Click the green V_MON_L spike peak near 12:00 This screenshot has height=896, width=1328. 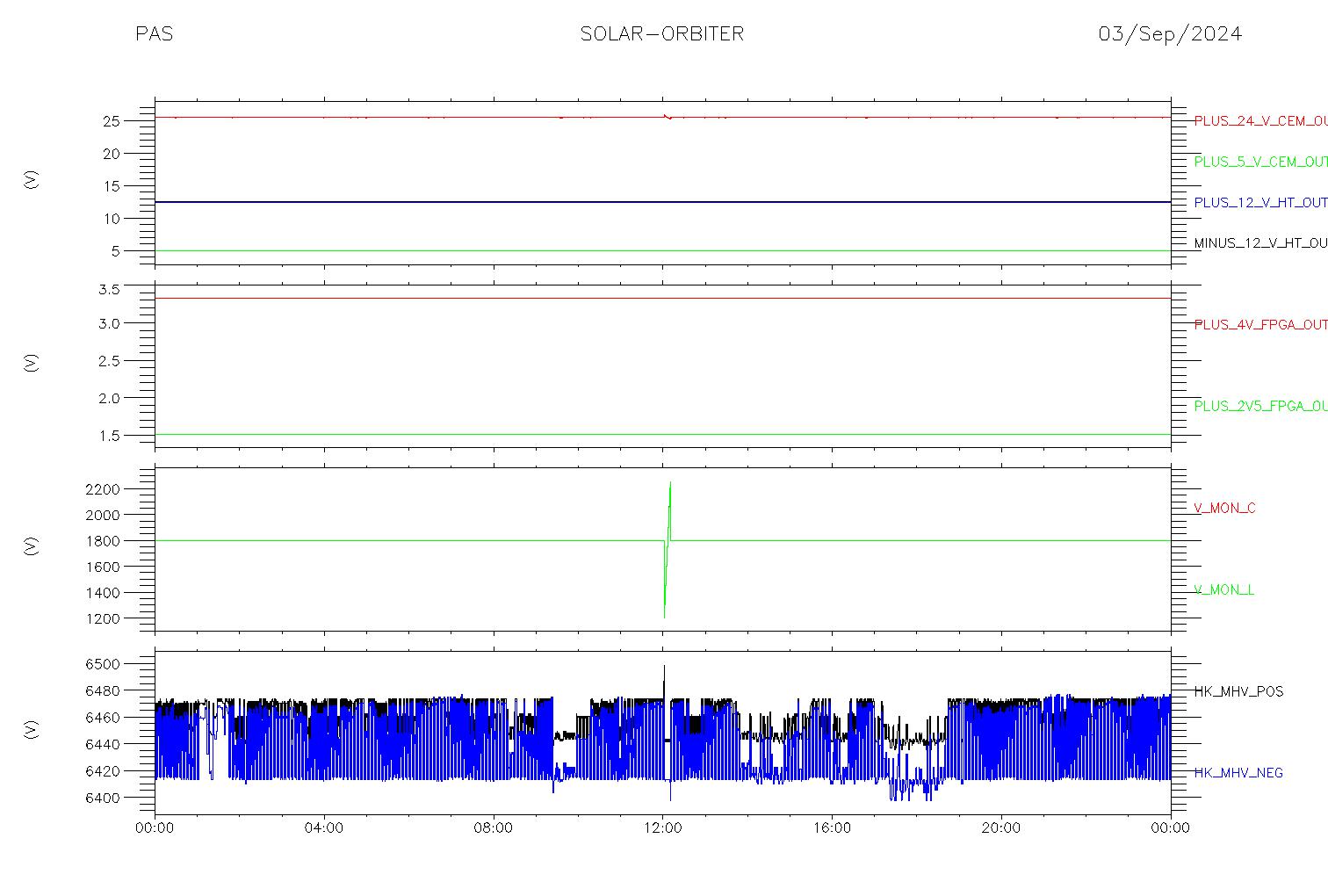(x=670, y=483)
